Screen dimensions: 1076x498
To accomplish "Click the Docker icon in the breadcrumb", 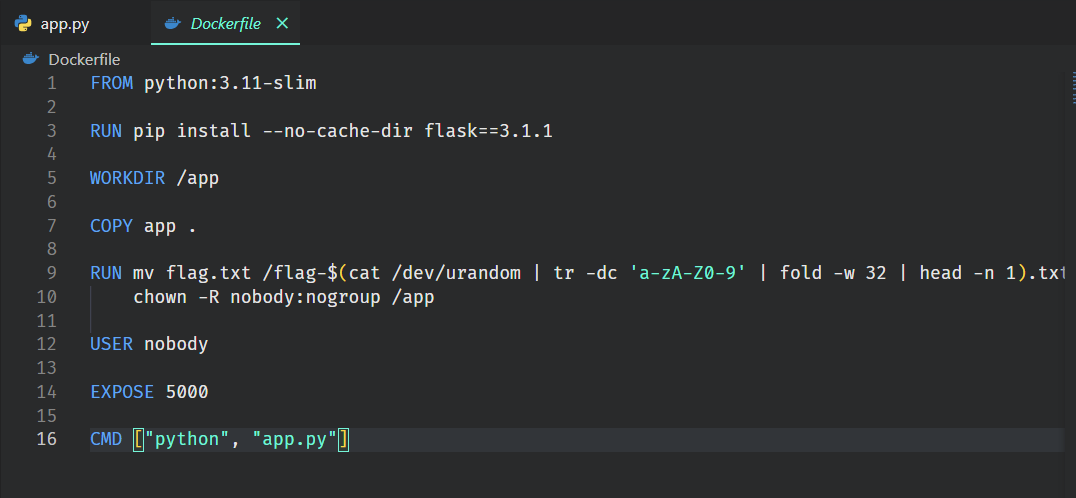I will point(30,59).
